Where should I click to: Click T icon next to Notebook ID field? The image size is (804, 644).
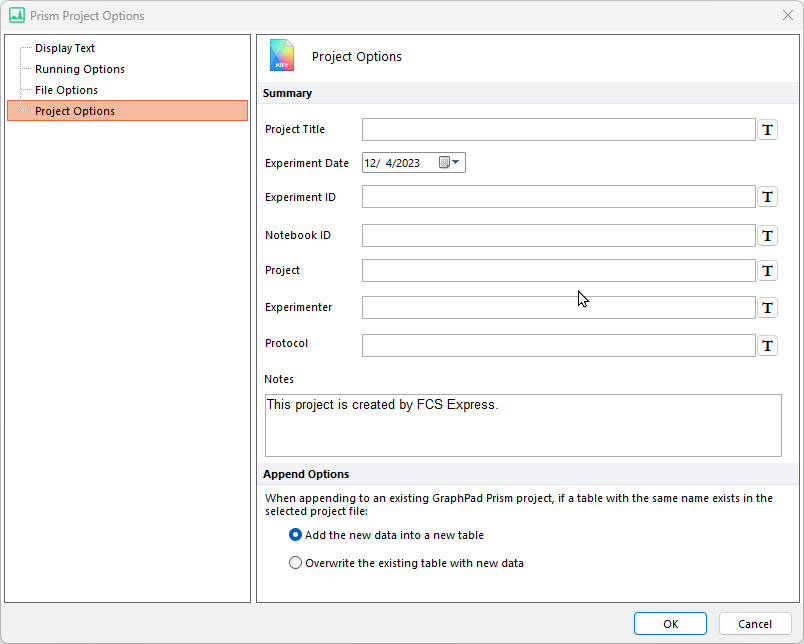(x=767, y=236)
